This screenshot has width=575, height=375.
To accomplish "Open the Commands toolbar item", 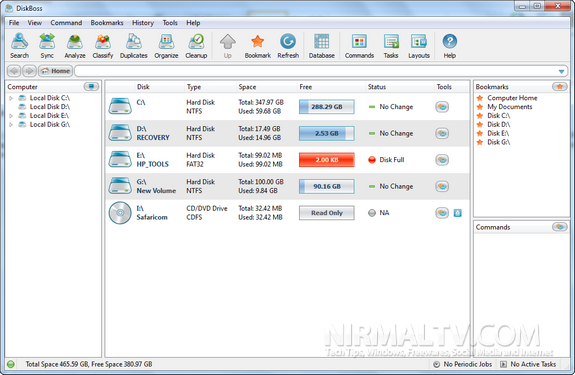I will click(x=359, y=45).
